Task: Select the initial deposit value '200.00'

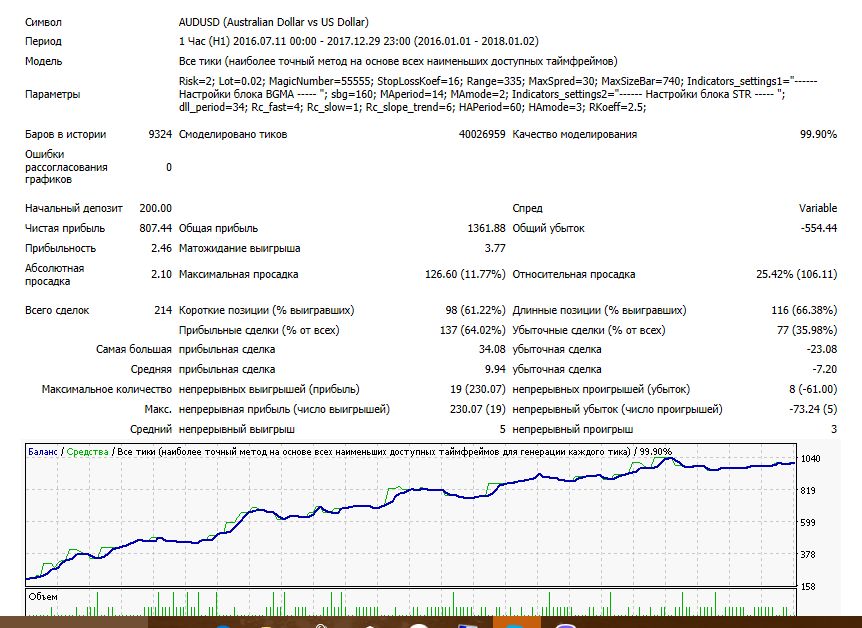Action: 156,208
